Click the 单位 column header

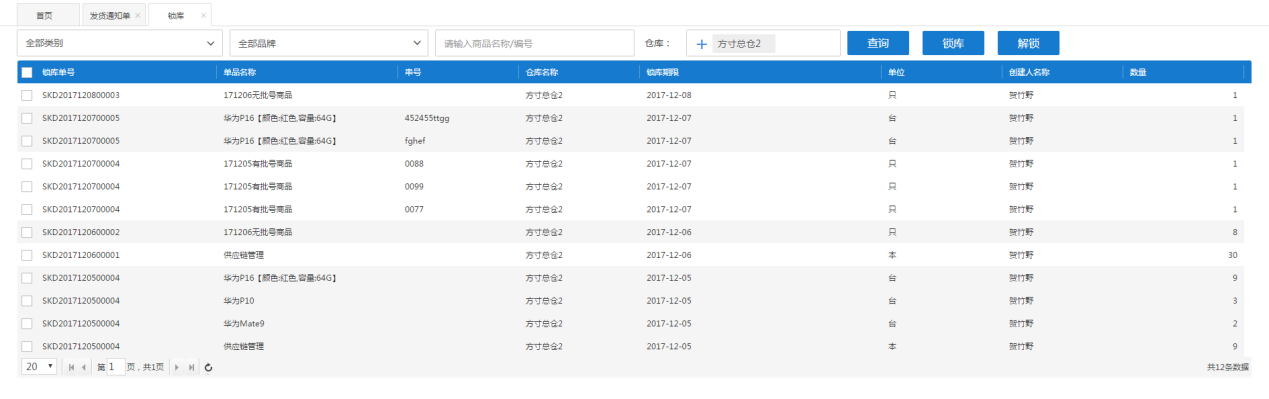896,72
